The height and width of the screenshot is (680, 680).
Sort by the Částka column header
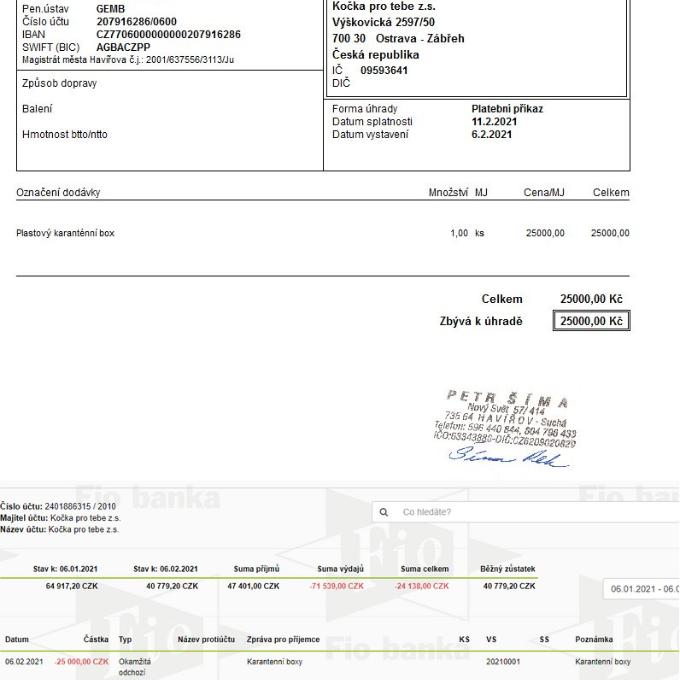pos(96,639)
